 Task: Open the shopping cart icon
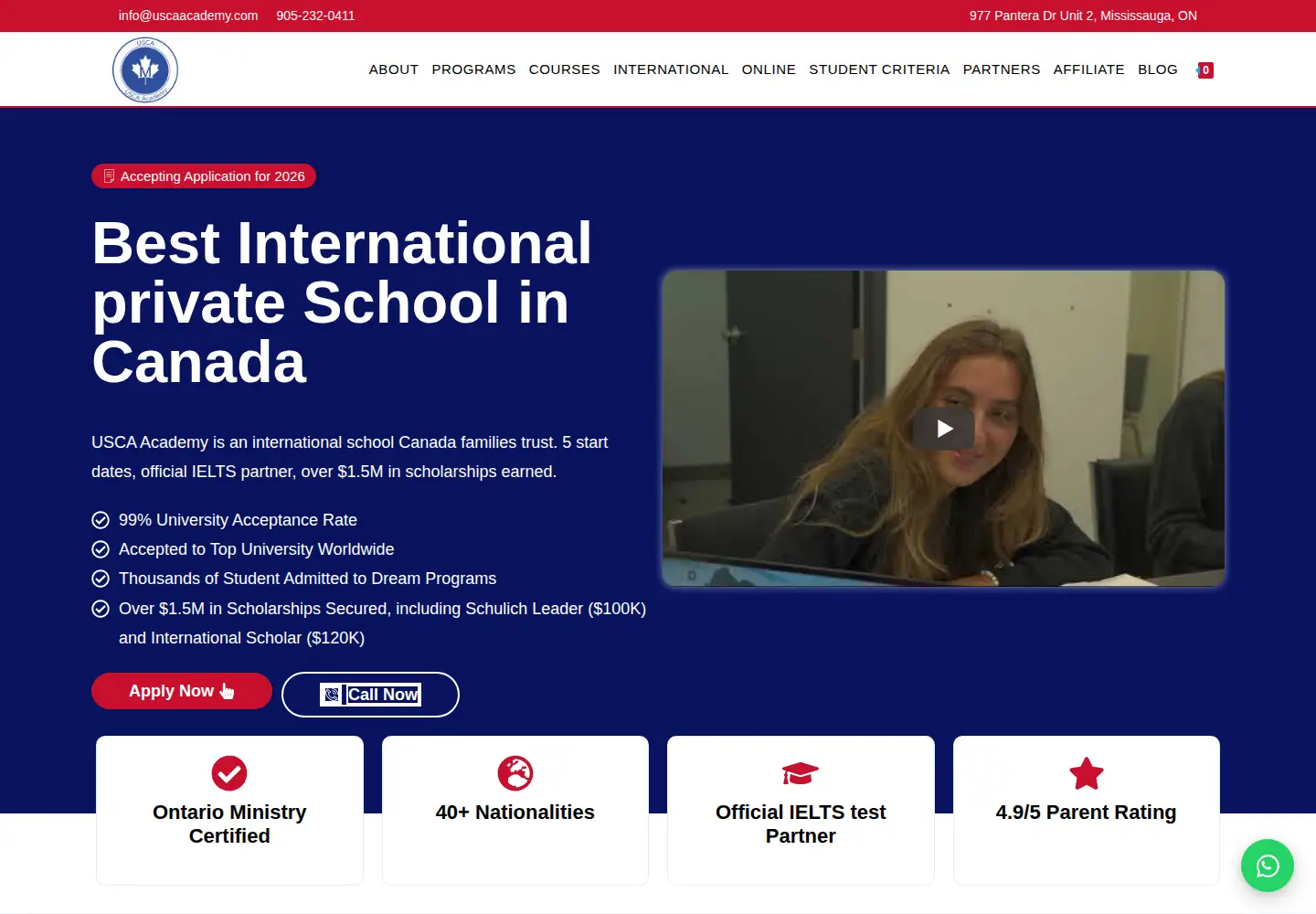pyautogui.click(x=1205, y=69)
